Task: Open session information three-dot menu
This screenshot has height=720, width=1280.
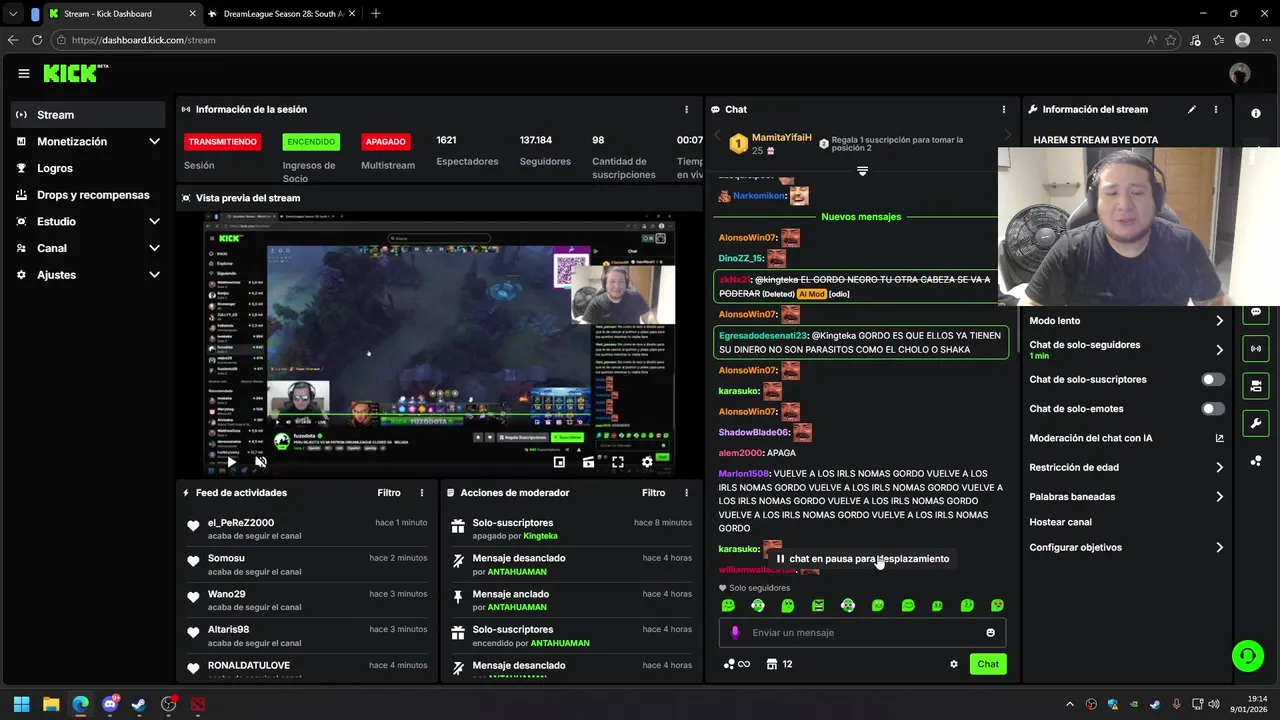Action: click(686, 109)
